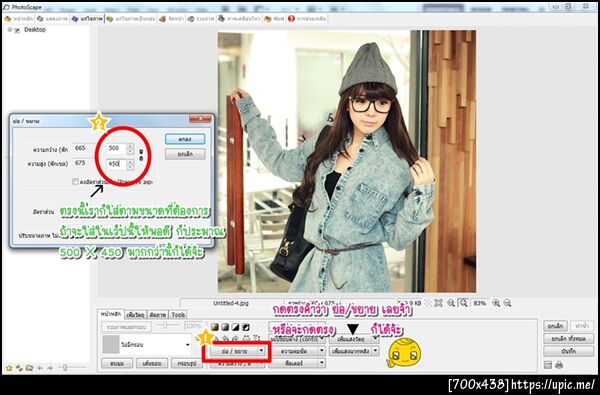The image size is (600, 395).
Task: Click the Print icon below Save
Action: pos(559,365)
